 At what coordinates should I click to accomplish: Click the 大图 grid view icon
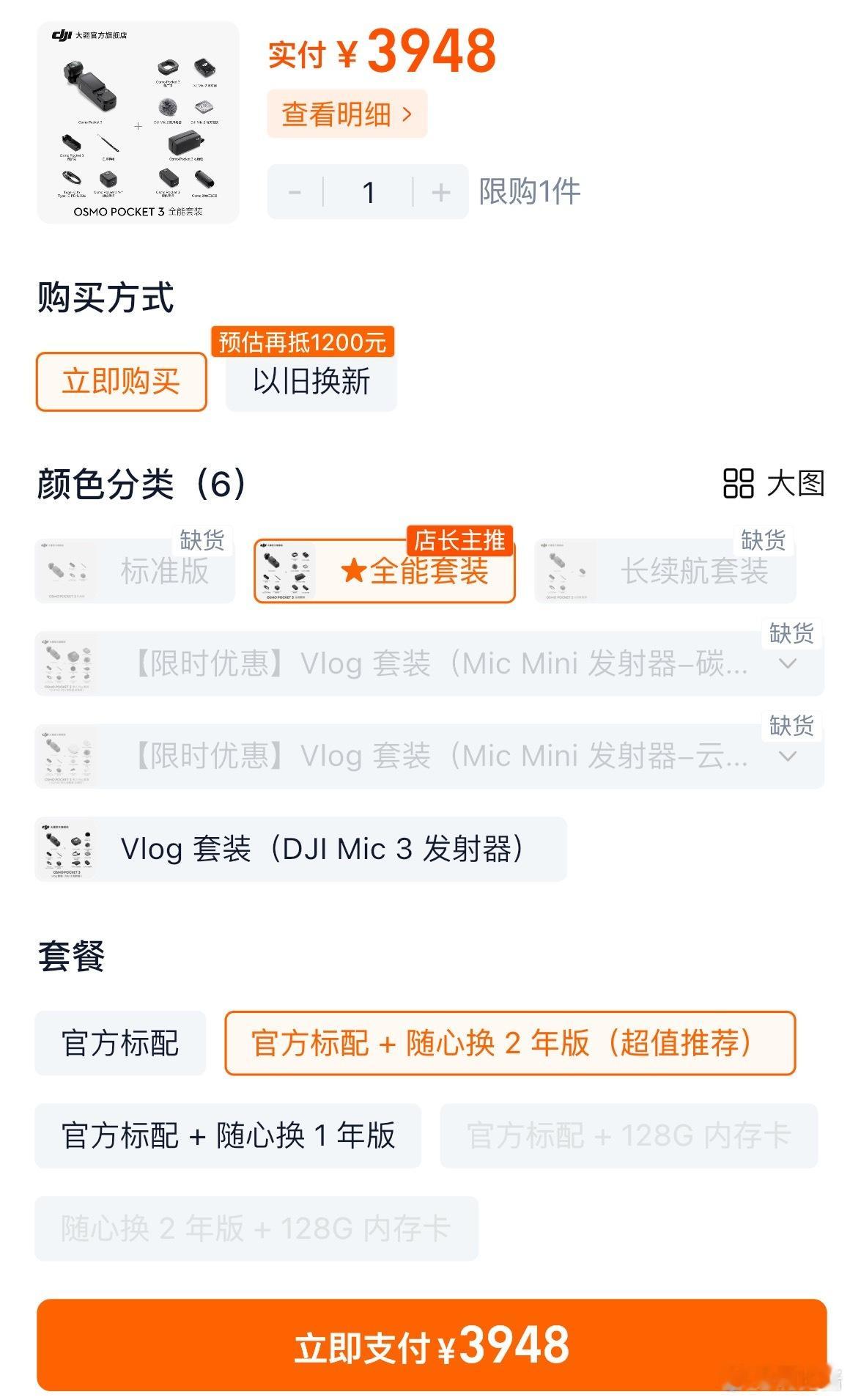738,483
